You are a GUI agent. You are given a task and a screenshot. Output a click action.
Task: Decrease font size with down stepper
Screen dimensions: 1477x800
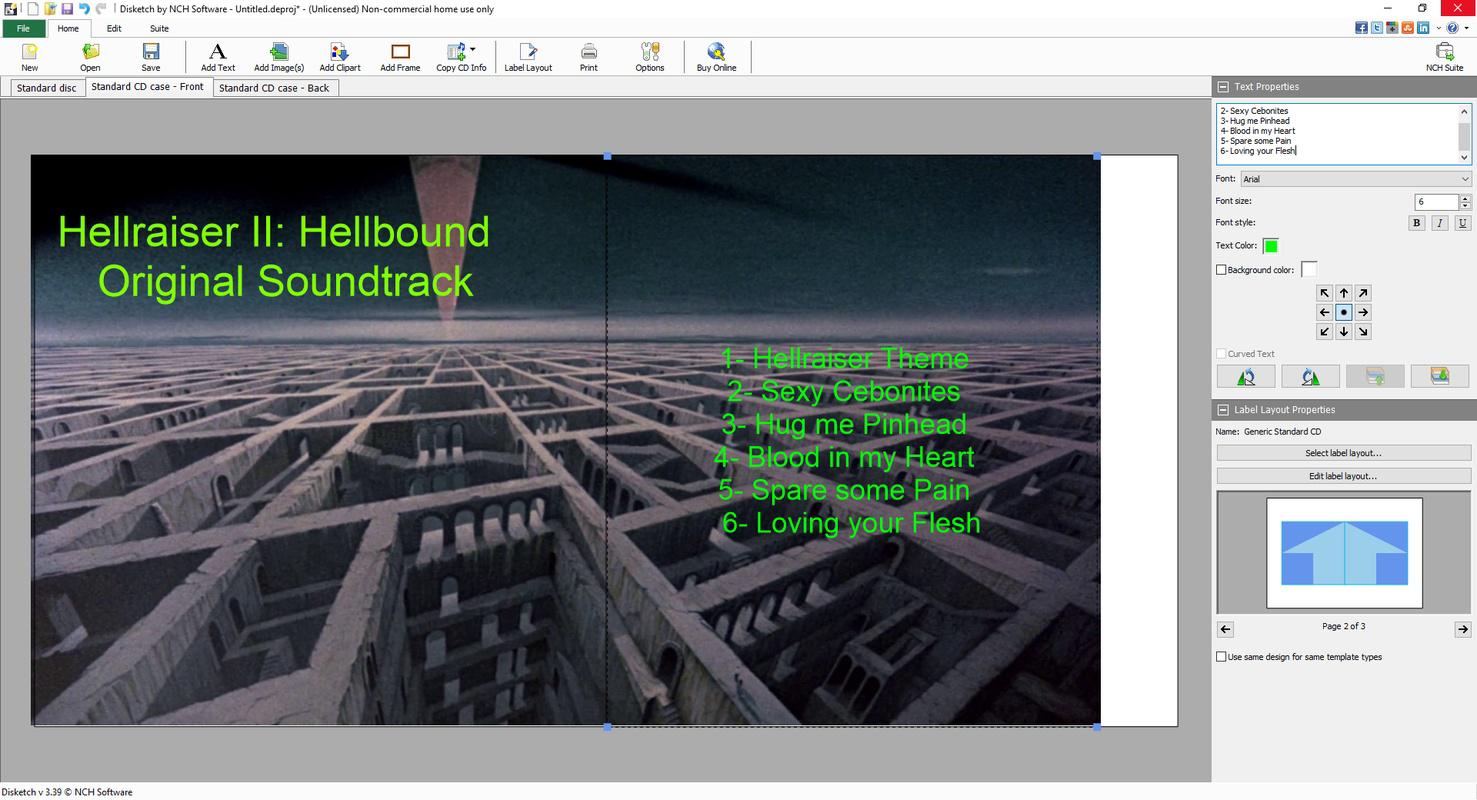coord(1466,206)
